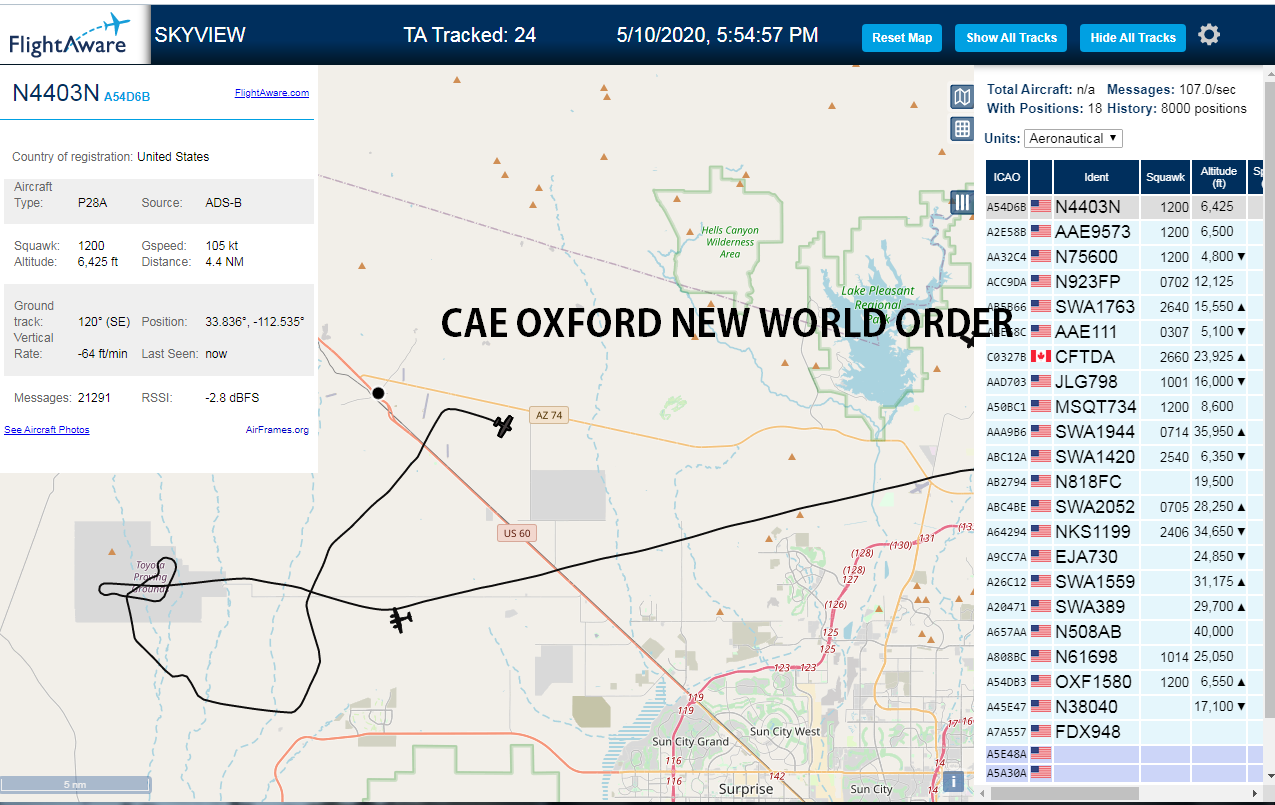Click the Hide All Tracks button
1275x805 pixels.
pyautogui.click(x=1133, y=38)
